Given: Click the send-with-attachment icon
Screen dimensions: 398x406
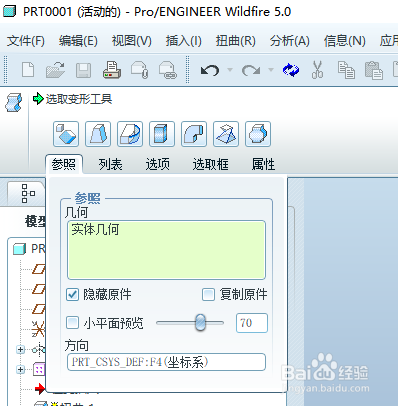Looking at the screenshot, I should tap(140, 70).
